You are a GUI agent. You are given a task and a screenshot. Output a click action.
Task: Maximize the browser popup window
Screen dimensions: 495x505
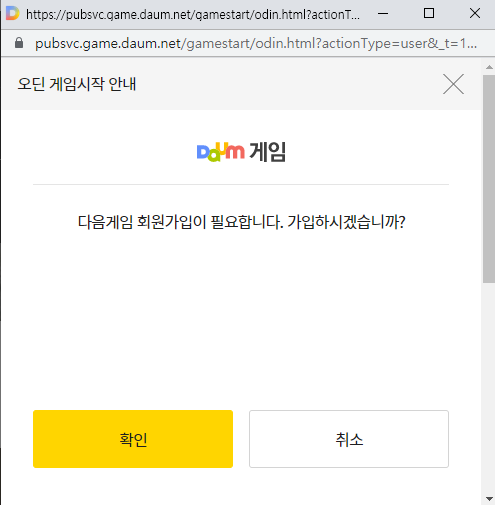[429, 14]
